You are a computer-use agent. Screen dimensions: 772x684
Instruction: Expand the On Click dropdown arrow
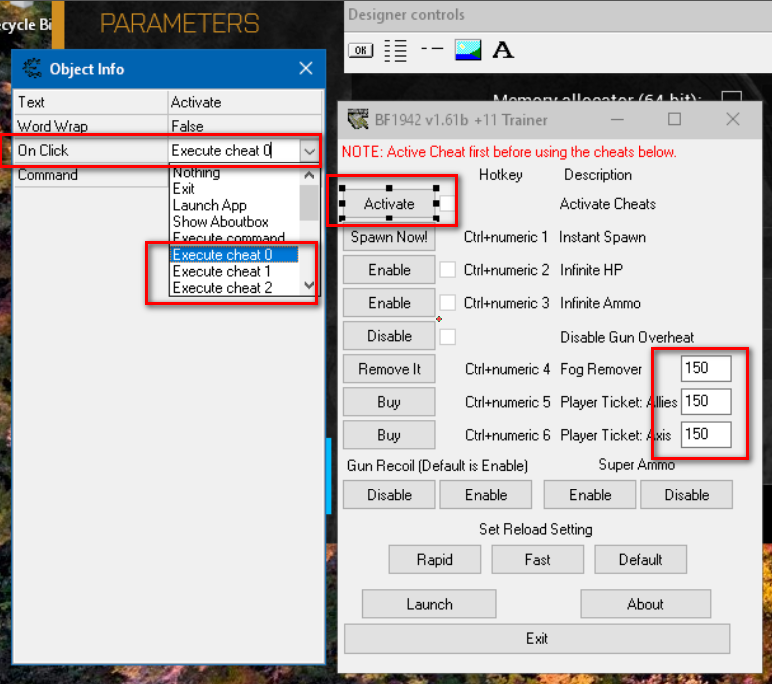pyautogui.click(x=309, y=151)
